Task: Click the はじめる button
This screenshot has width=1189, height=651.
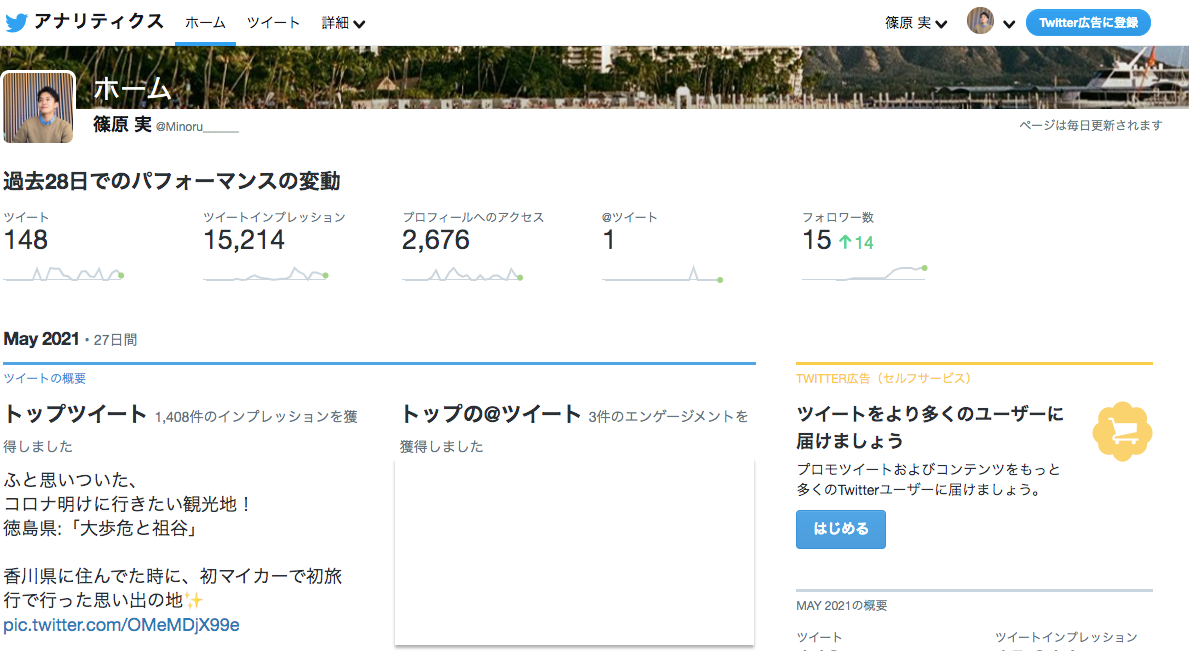Action: pyautogui.click(x=840, y=529)
